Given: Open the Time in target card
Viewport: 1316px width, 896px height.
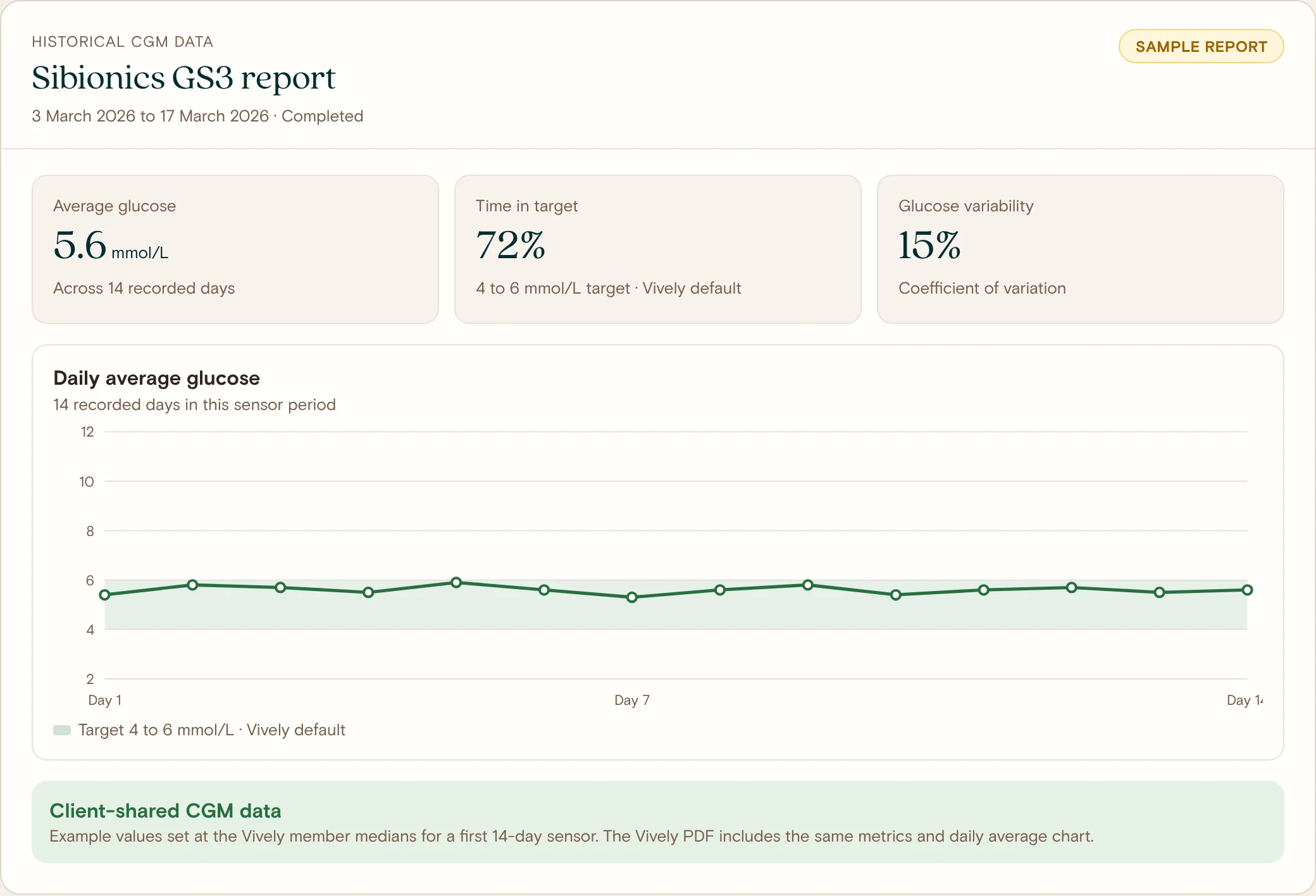Looking at the screenshot, I should 658,249.
